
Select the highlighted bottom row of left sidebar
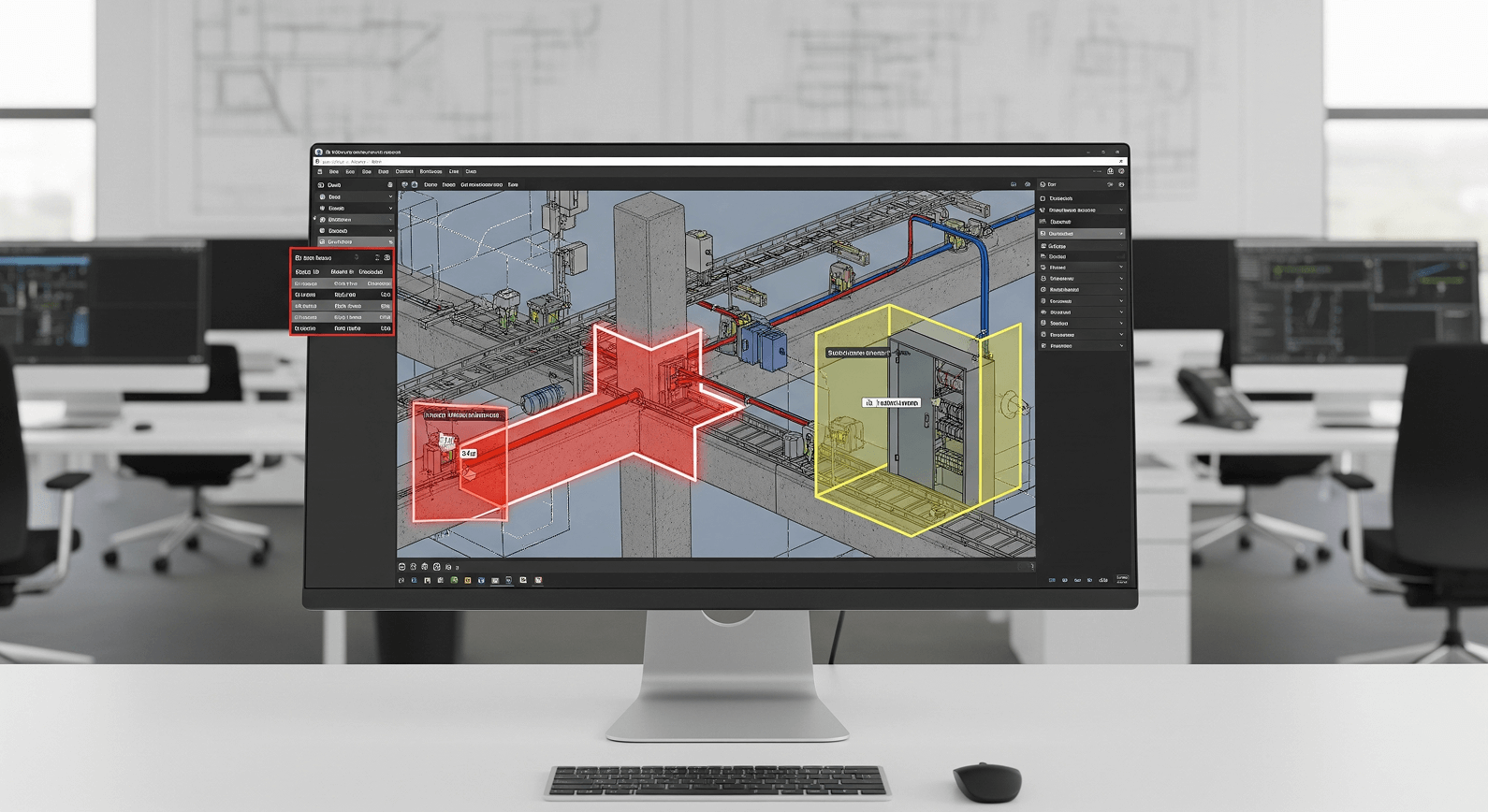pyautogui.click(x=356, y=241)
